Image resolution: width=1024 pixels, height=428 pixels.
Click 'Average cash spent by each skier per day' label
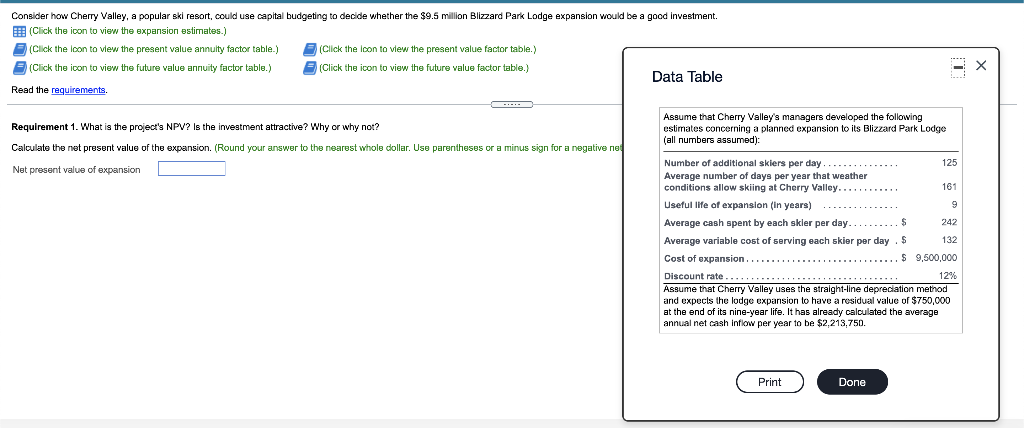(756, 223)
